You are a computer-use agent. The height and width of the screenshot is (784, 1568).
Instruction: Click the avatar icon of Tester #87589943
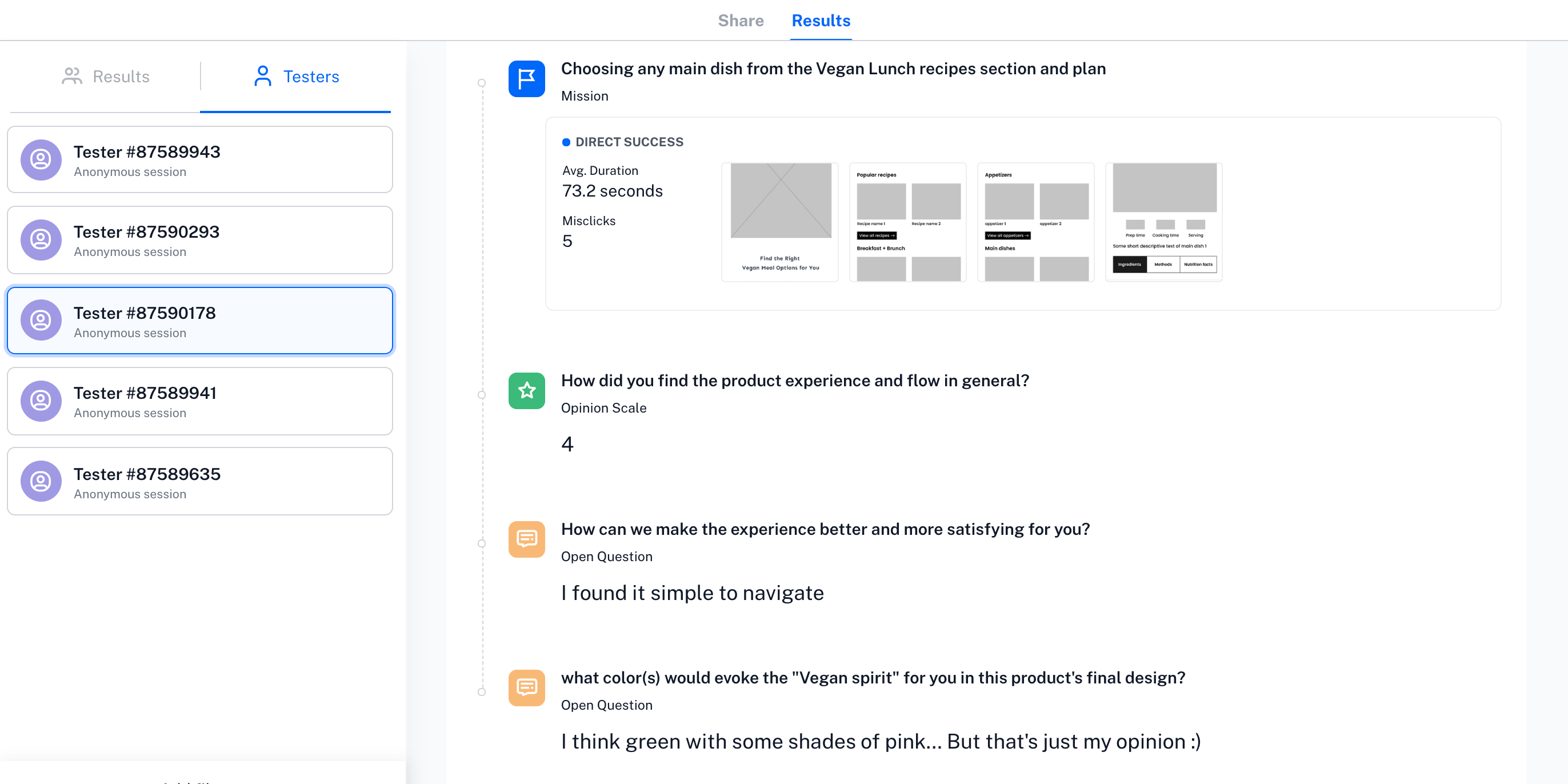pyautogui.click(x=41, y=160)
